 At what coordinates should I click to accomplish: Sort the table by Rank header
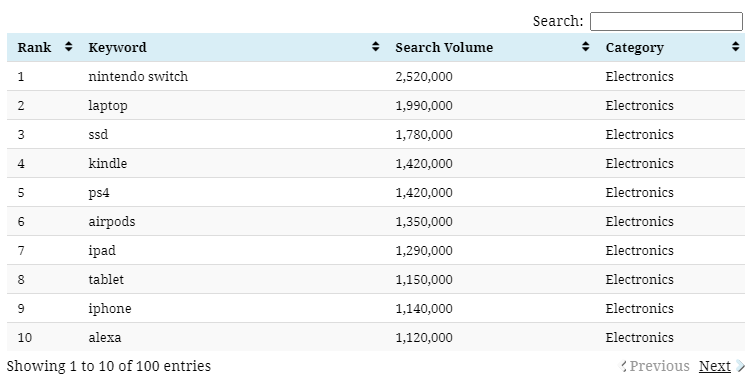pos(34,47)
